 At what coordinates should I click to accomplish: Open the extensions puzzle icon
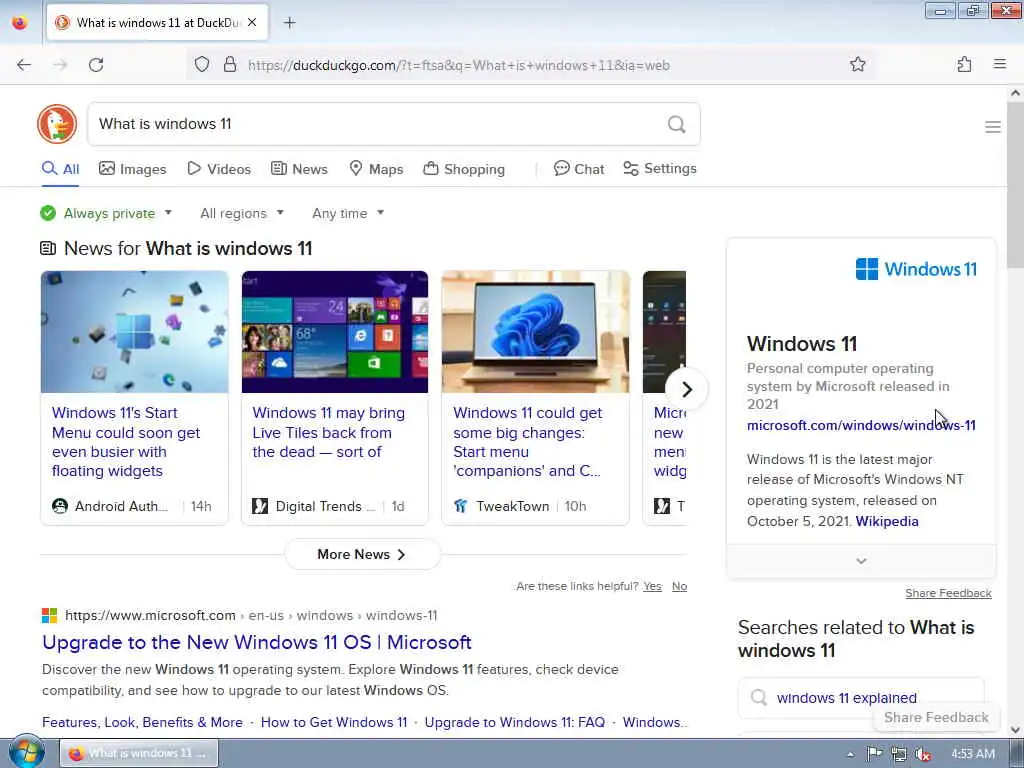pyautogui.click(x=964, y=64)
